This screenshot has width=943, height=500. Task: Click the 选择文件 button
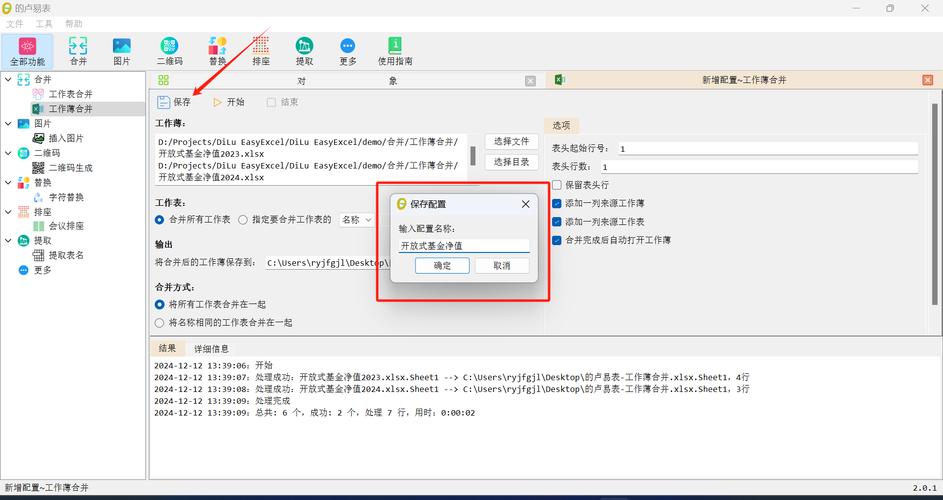(x=511, y=141)
